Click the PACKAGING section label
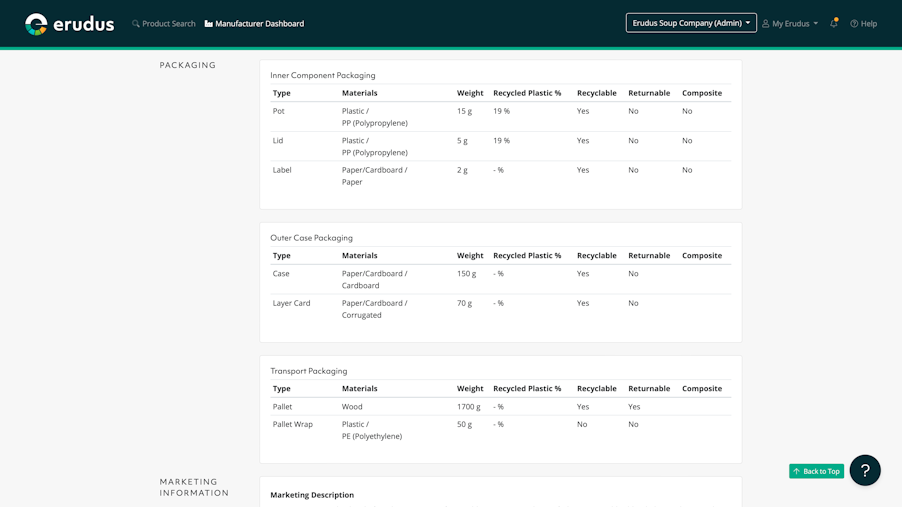This screenshot has height=507, width=902. pyautogui.click(x=188, y=65)
